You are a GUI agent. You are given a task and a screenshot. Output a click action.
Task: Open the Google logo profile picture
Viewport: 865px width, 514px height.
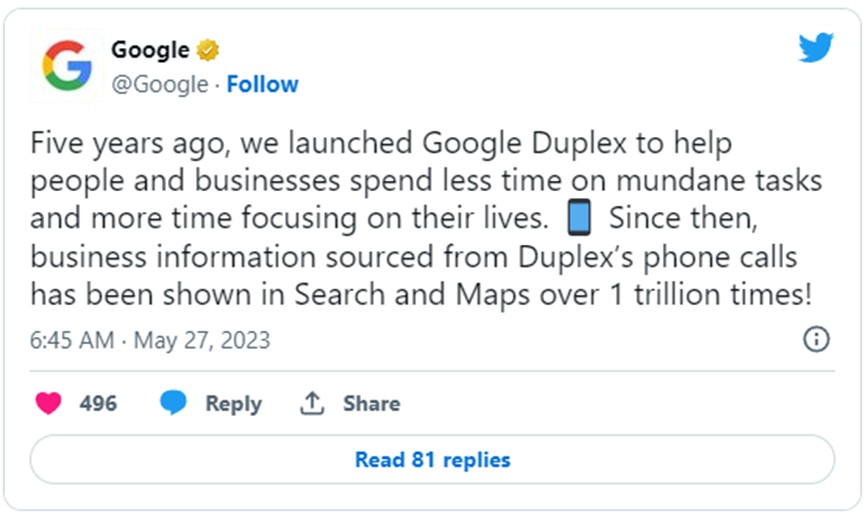tap(67, 66)
